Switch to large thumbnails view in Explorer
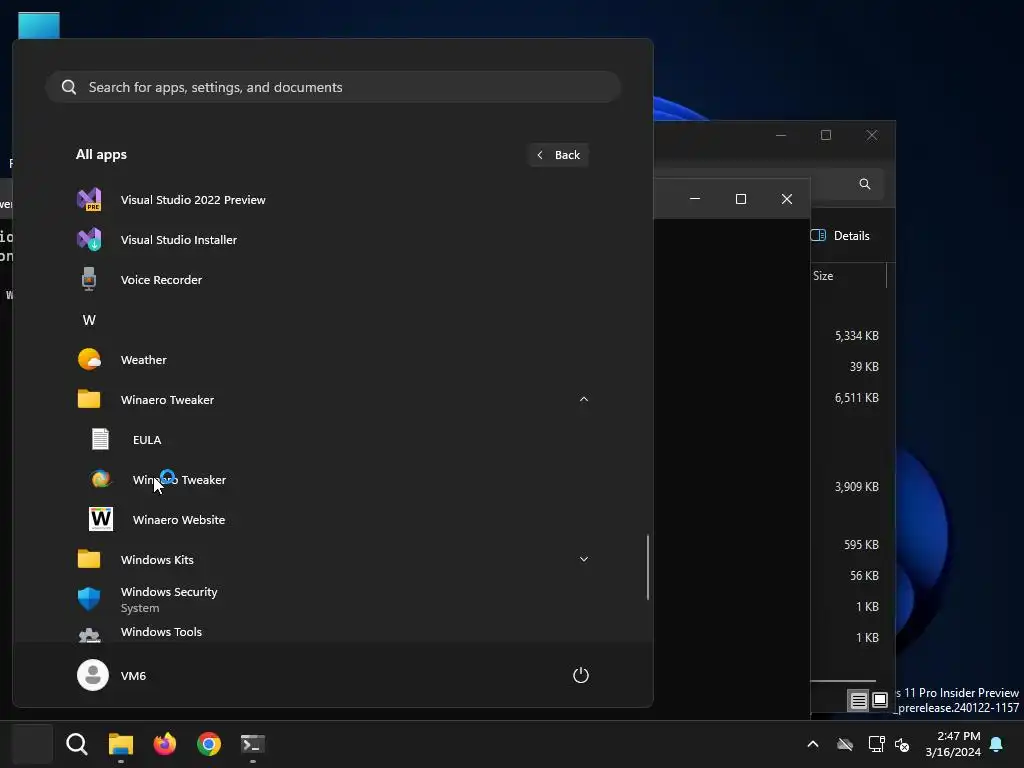Image resolution: width=1024 pixels, height=768 pixels. point(880,700)
